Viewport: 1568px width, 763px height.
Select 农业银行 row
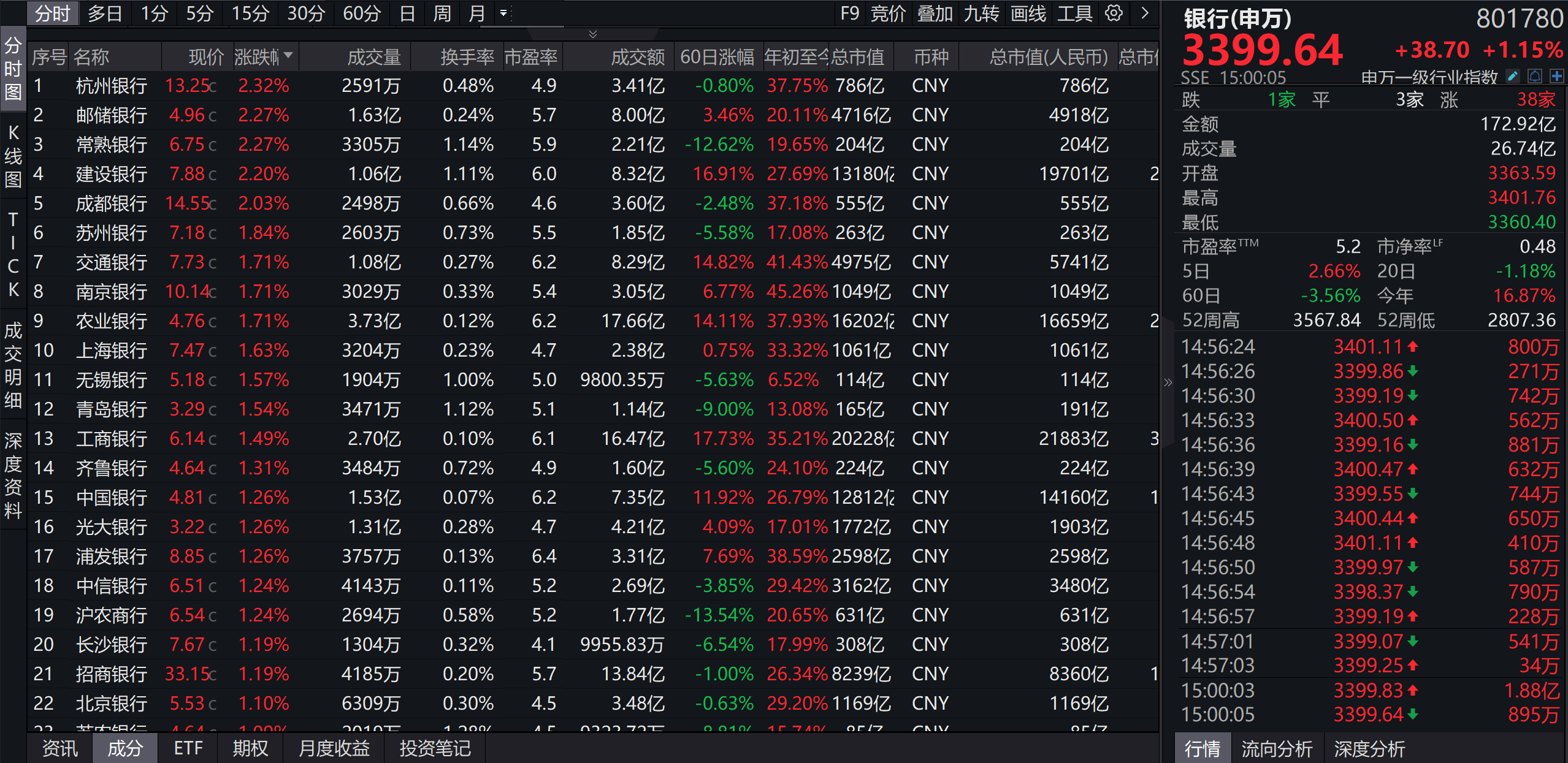[592, 321]
